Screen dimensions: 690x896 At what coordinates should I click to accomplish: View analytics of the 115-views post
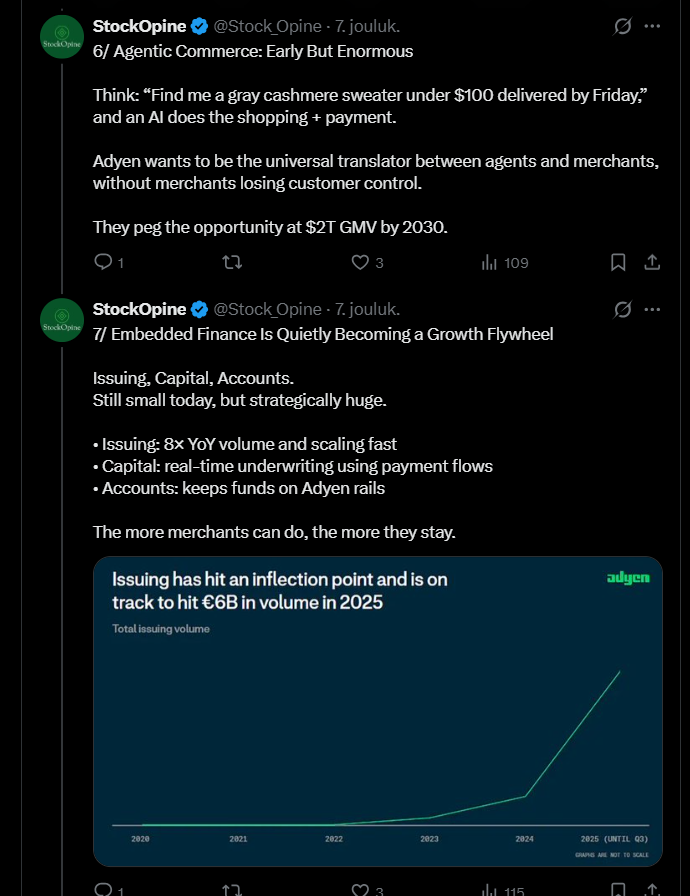[490, 889]
